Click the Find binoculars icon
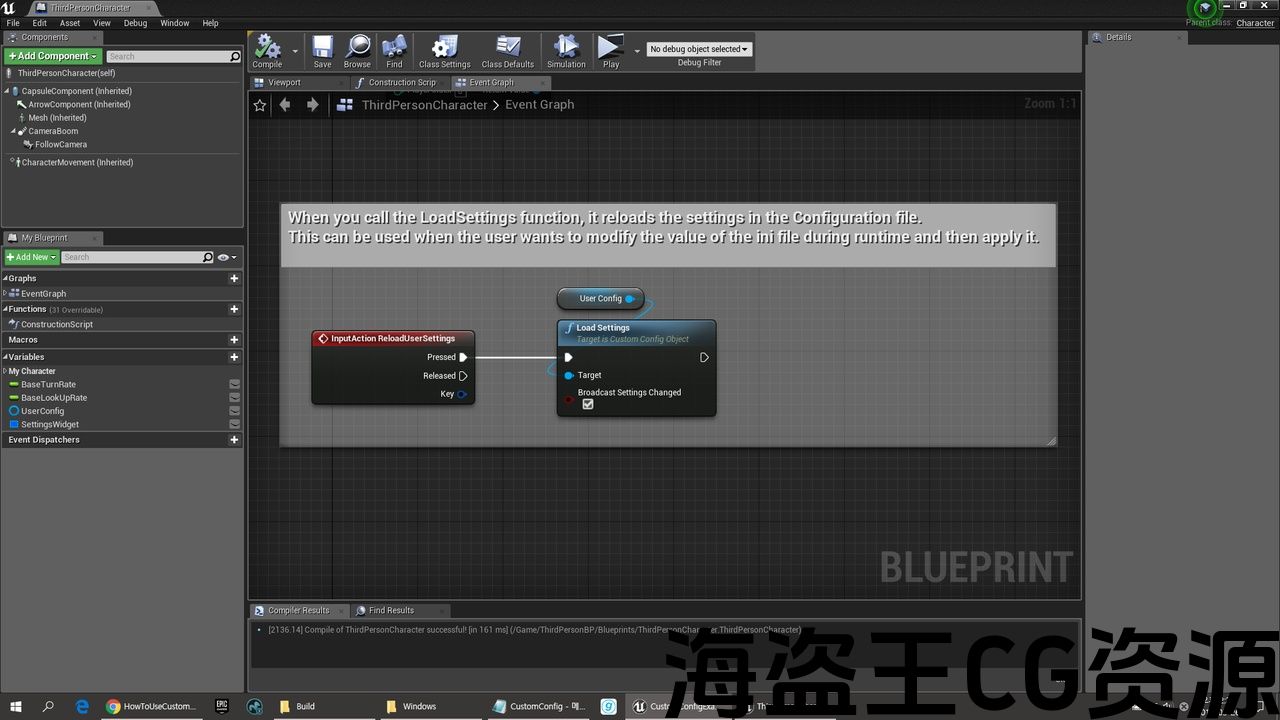Viewport: 1280px width, 720px height. pos(394,50)
